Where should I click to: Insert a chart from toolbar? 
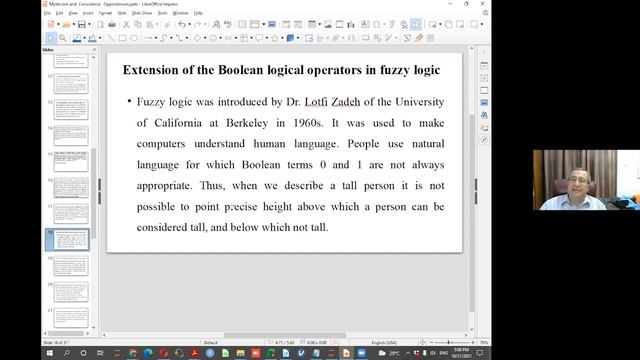pyautogui.click(x=351, y=24)
